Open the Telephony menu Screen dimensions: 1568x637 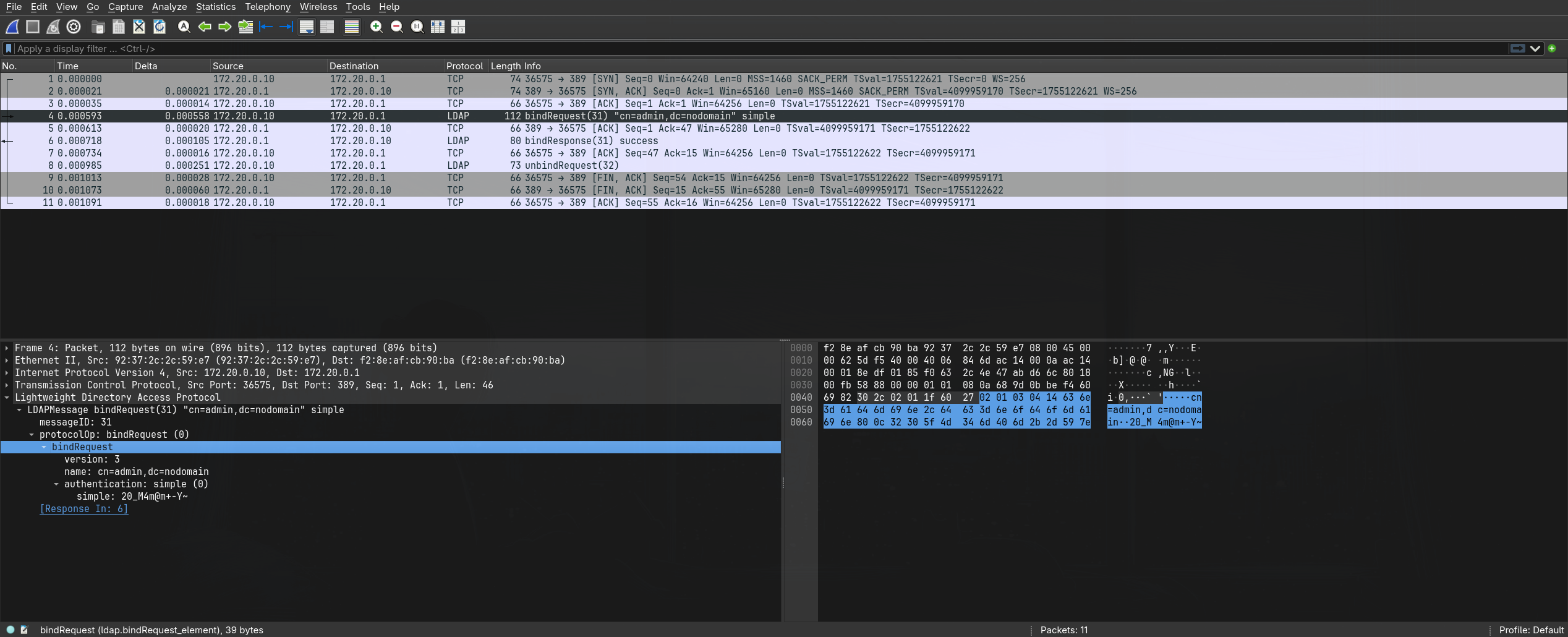(268, 7)
